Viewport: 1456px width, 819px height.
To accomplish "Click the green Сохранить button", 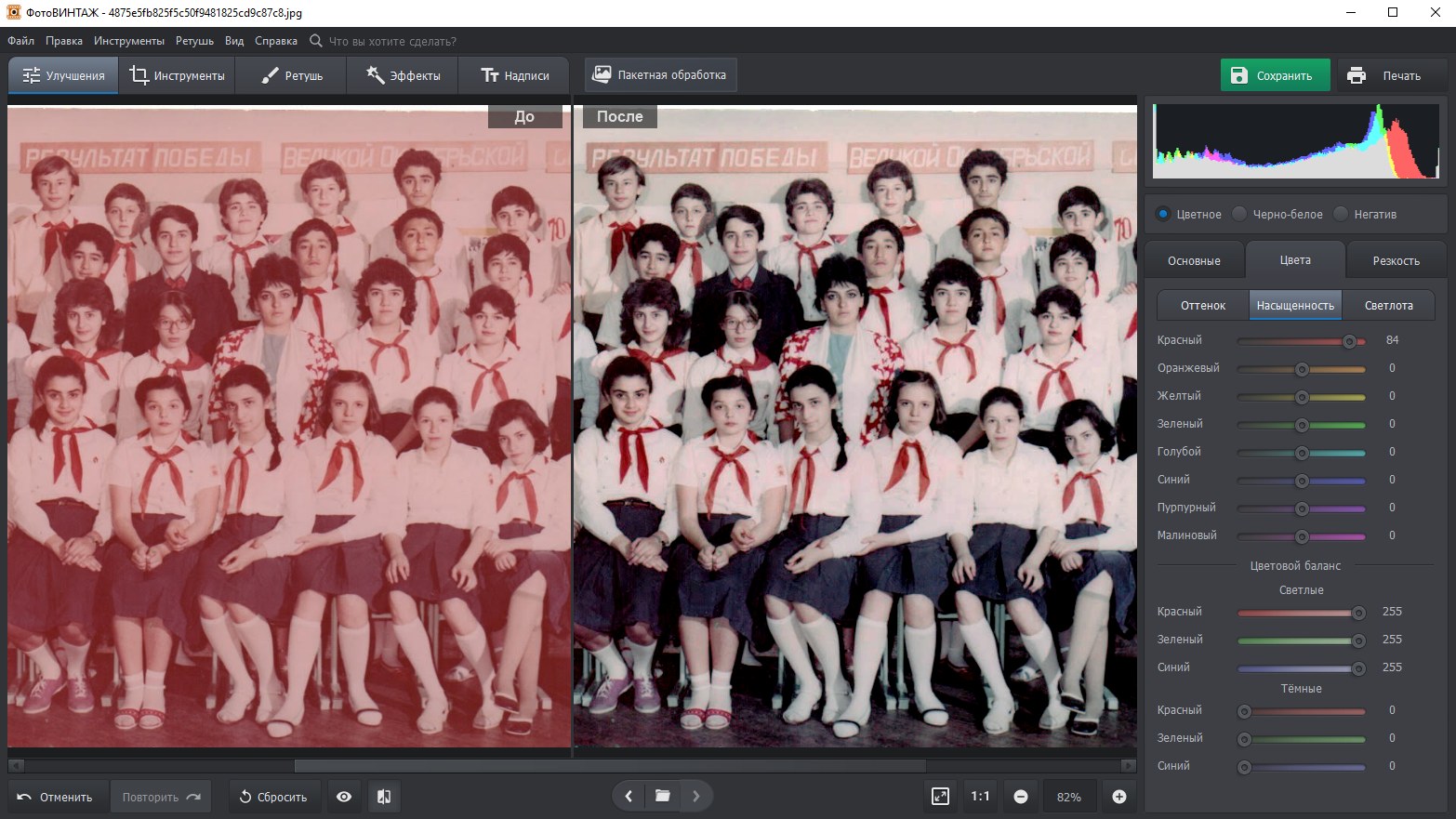I will 1274,75.
